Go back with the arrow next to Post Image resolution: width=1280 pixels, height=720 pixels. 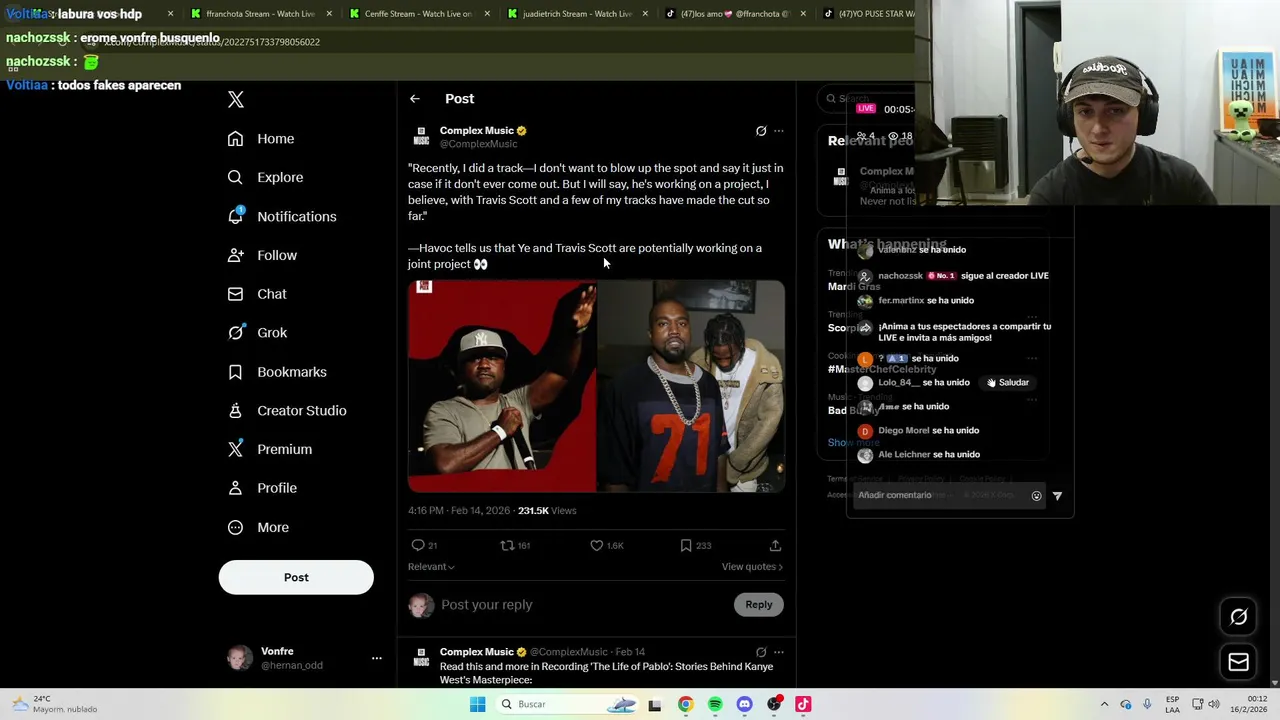click(x=415, y=99)
